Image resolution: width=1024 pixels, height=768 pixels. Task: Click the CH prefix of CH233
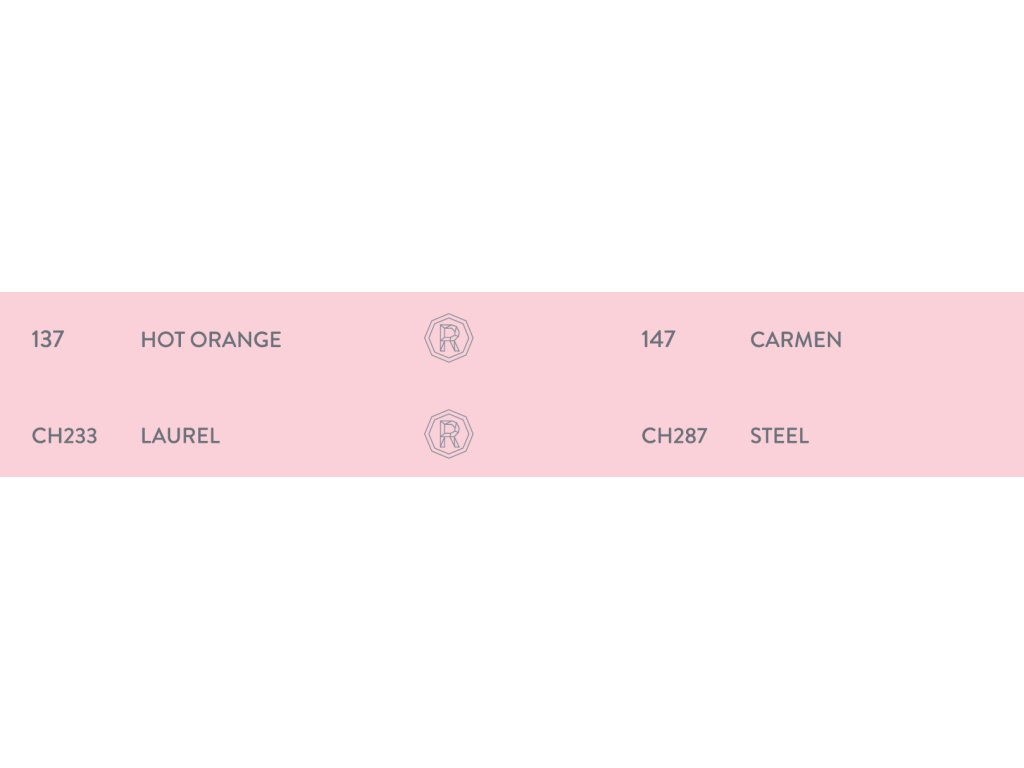[x=44, y=436]
